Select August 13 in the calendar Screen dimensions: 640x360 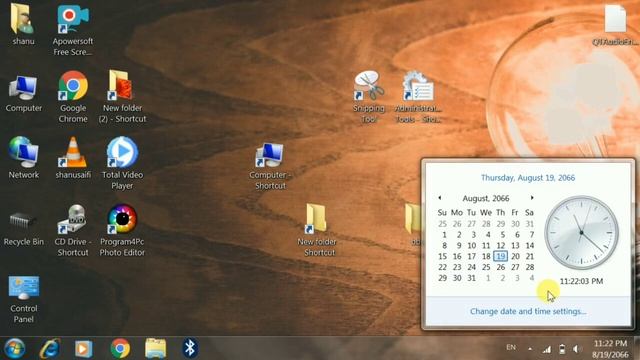515,246
